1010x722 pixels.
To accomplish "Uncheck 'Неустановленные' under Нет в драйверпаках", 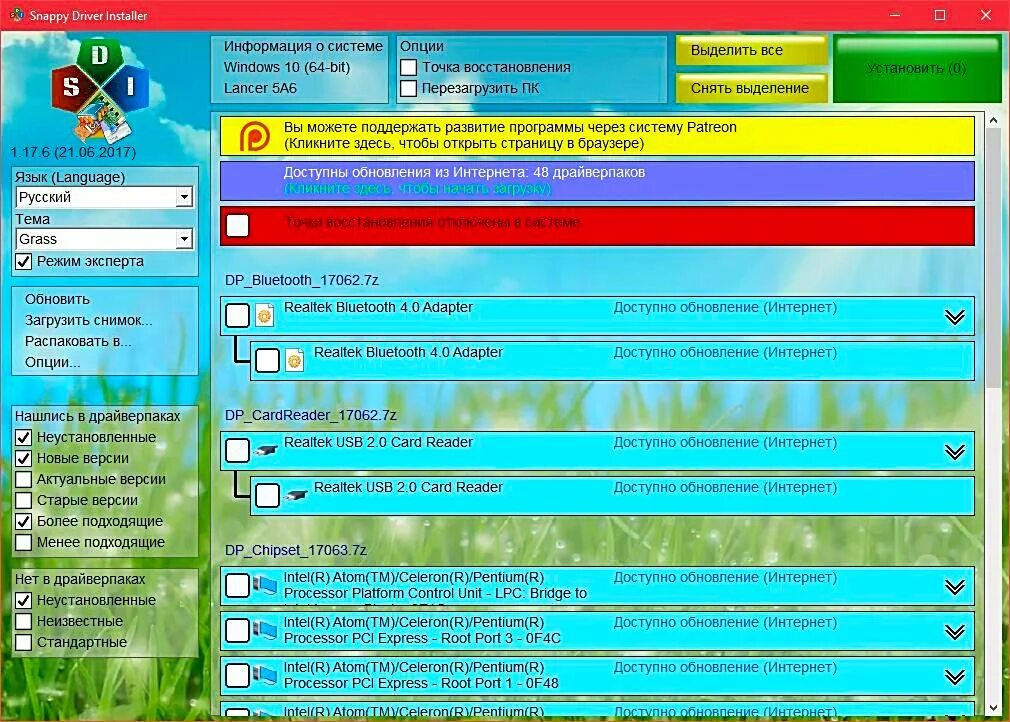I will click(x=23, y=600).
